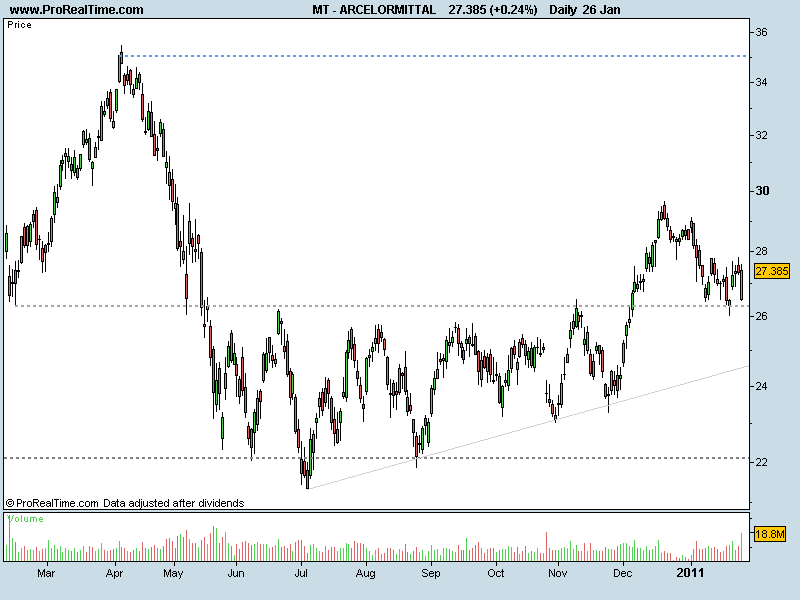Screen dimensions: 800x600
Task: Select the yellow 18.8M volume tag
Action: pyautogui.click(x=769, y=534)
